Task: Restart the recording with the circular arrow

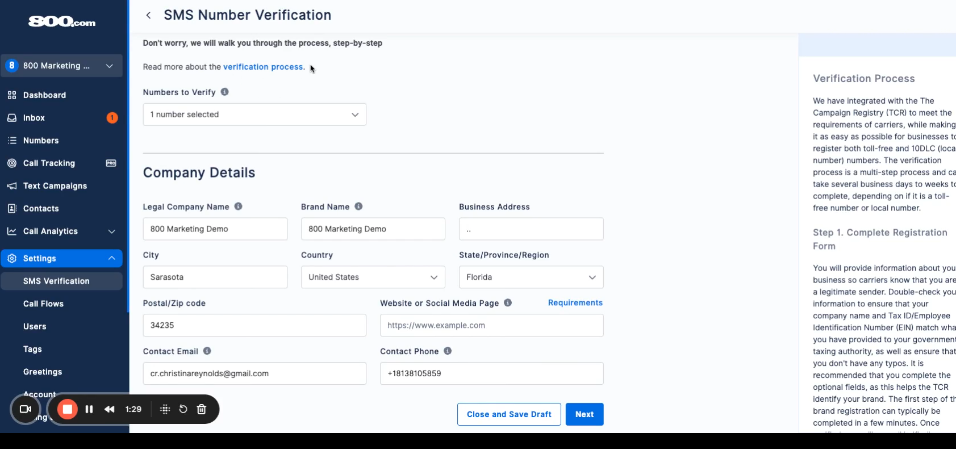Action: coord(183,409)
